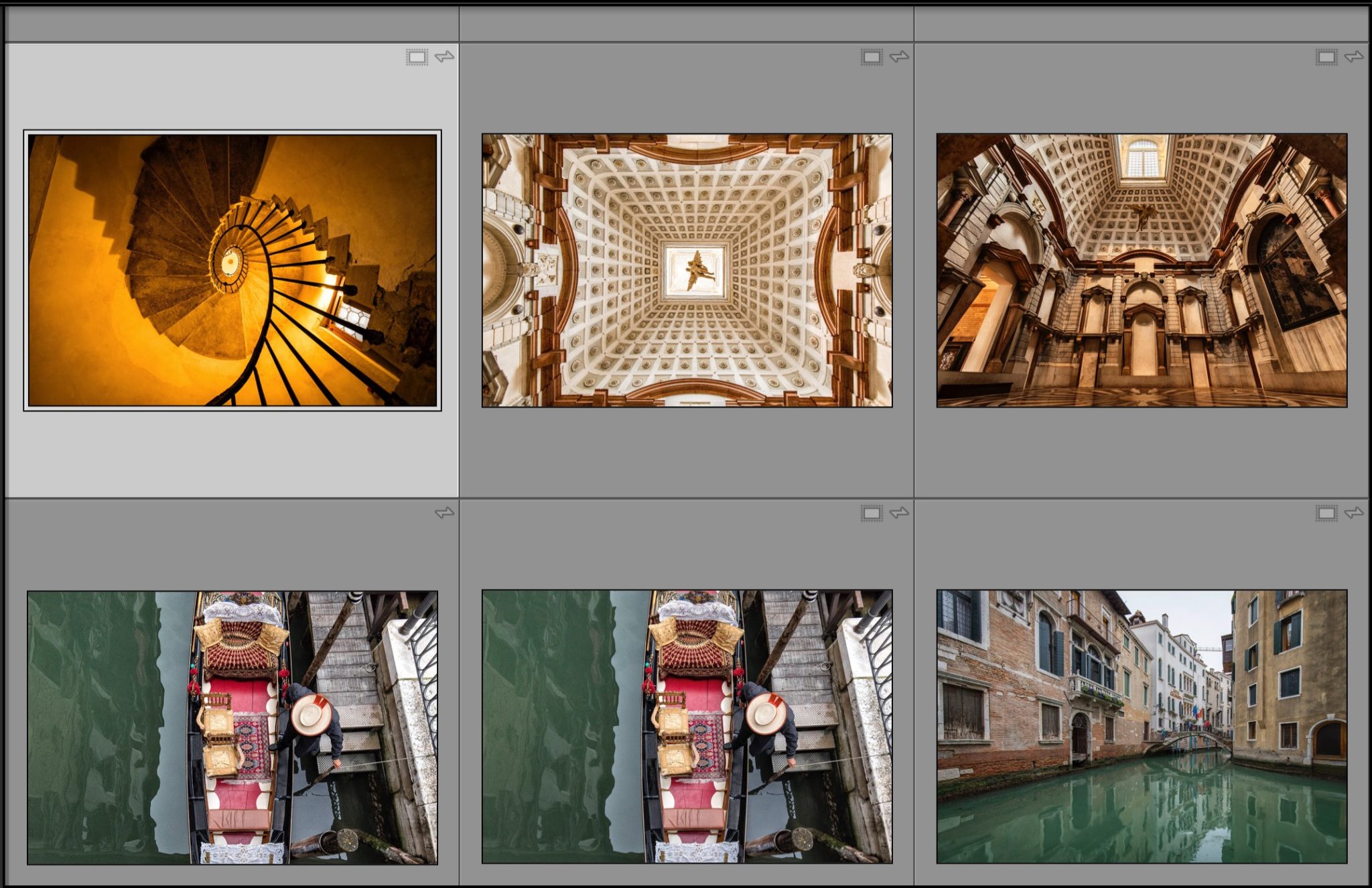Click the flag icon on the church interior cell

1354,58
